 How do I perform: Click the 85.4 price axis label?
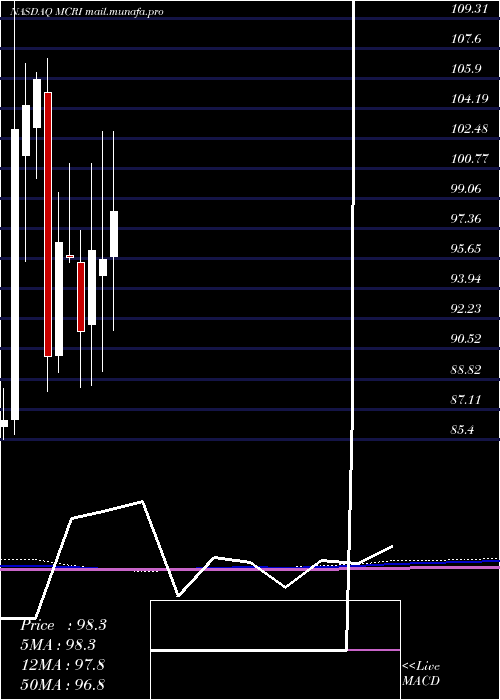pos(463,430)
